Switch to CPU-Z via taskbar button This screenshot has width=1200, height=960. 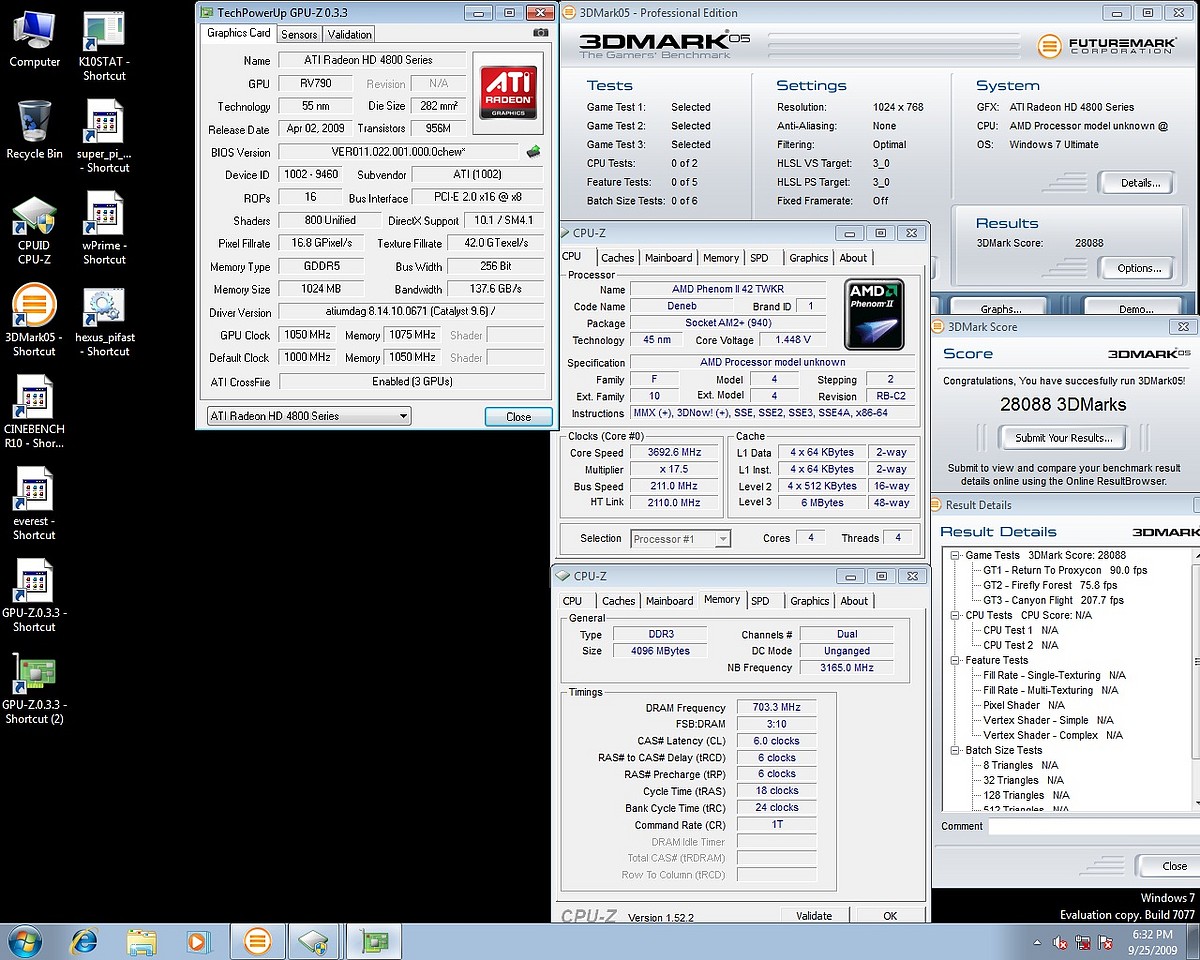point(315,941)
